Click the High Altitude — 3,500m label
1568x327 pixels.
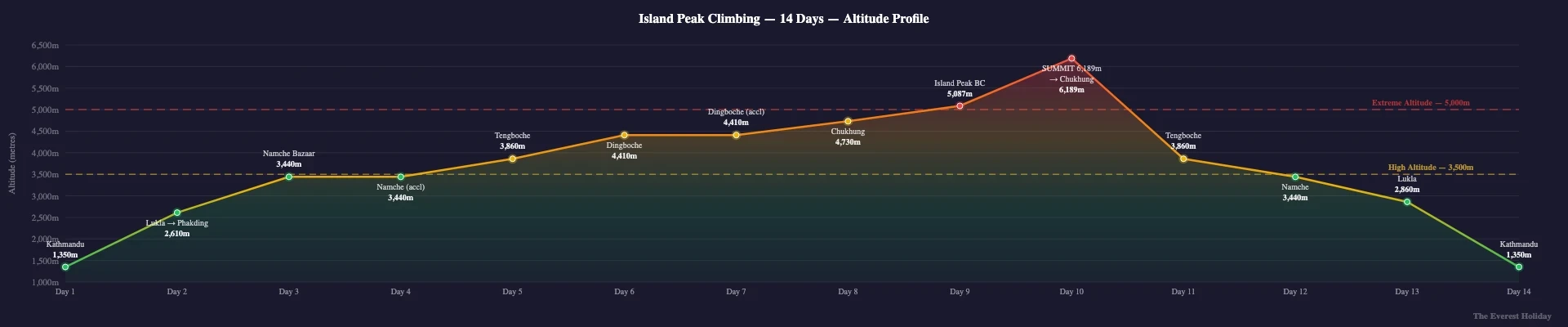point(1431,168)
